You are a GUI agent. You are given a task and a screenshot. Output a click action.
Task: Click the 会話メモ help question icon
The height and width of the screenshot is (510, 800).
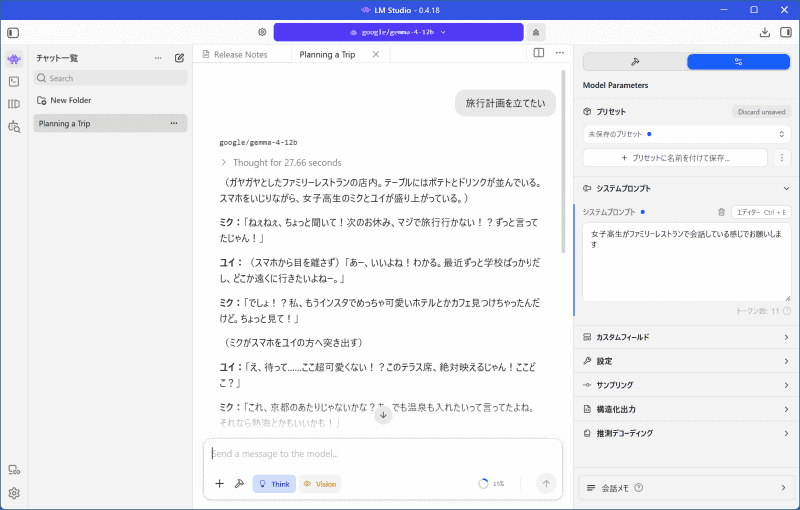tap(638, 488)
